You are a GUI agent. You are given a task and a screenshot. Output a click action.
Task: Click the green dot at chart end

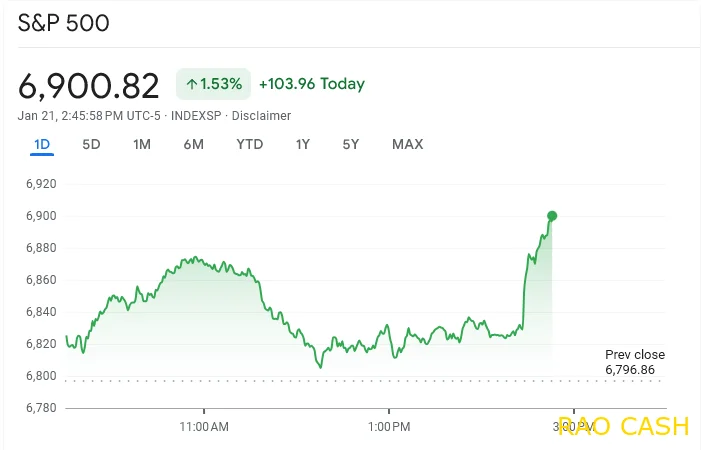point(552,215)
